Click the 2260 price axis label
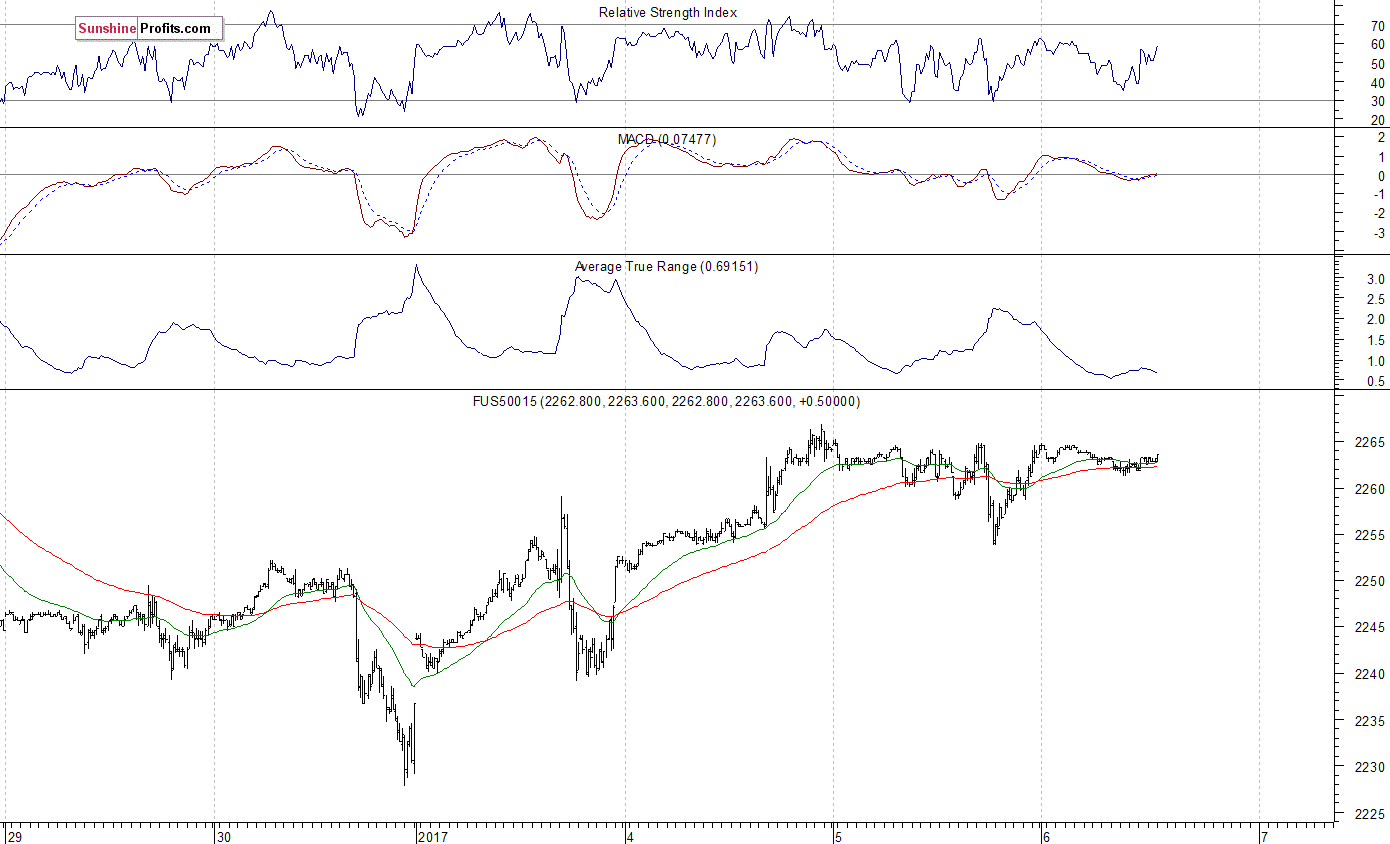 [1369, 489]
